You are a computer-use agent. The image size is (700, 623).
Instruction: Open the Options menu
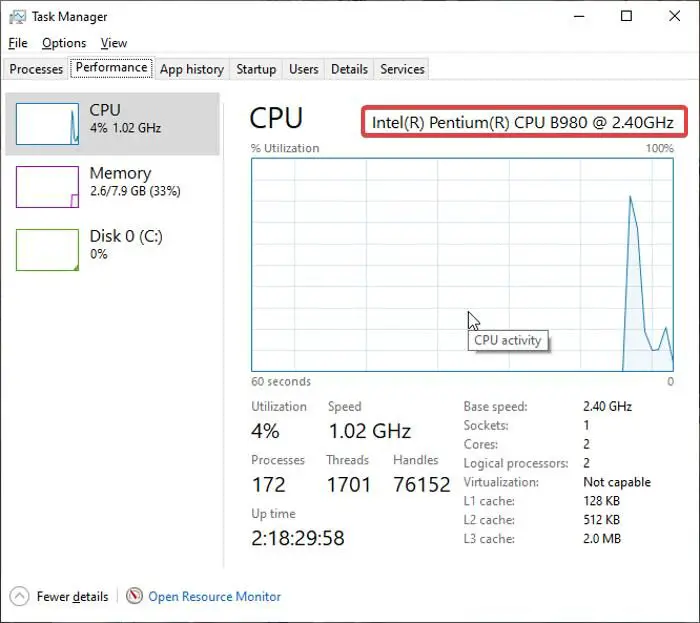click(x=64, y=43)
